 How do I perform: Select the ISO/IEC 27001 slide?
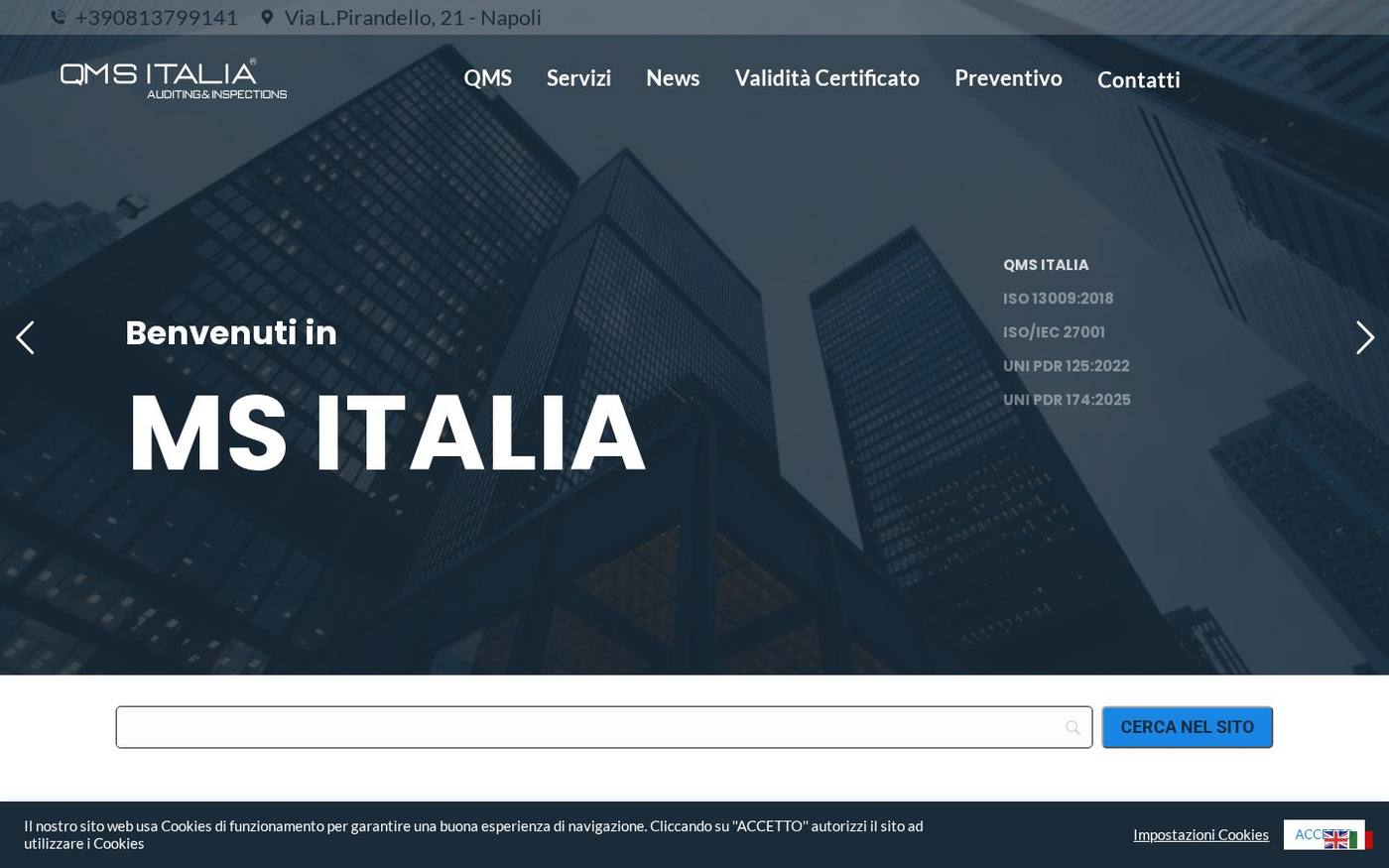[1054, 332]
